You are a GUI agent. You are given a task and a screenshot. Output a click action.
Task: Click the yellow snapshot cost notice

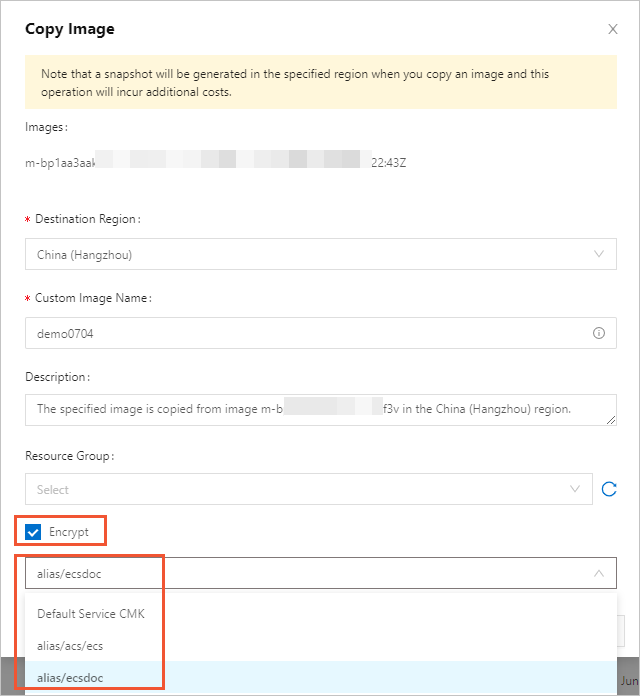click(x=320, y=82)
